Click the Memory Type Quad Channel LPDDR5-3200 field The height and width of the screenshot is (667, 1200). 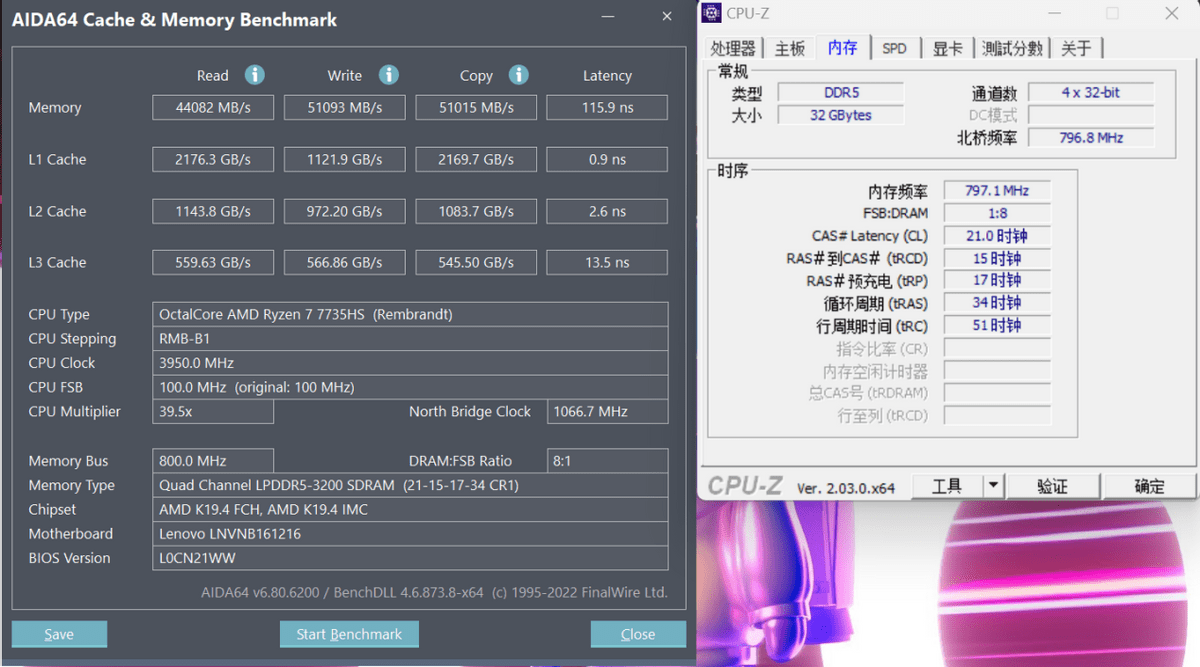tap(410, 485)
